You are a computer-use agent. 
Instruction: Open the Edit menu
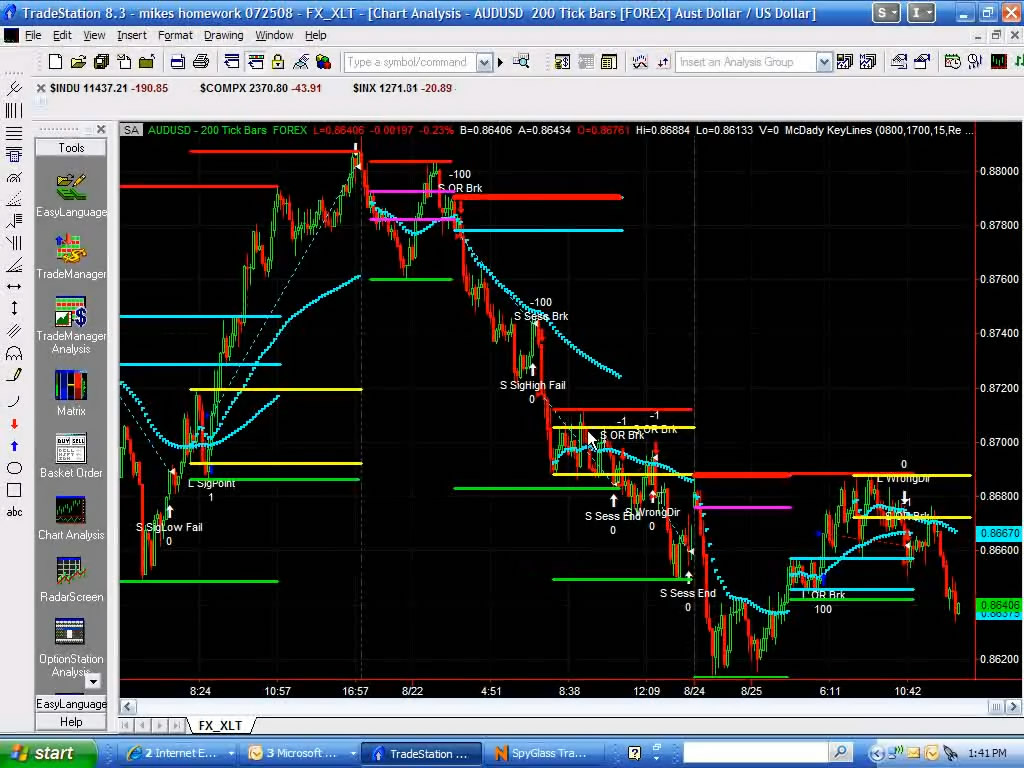(x=62, y=35)
